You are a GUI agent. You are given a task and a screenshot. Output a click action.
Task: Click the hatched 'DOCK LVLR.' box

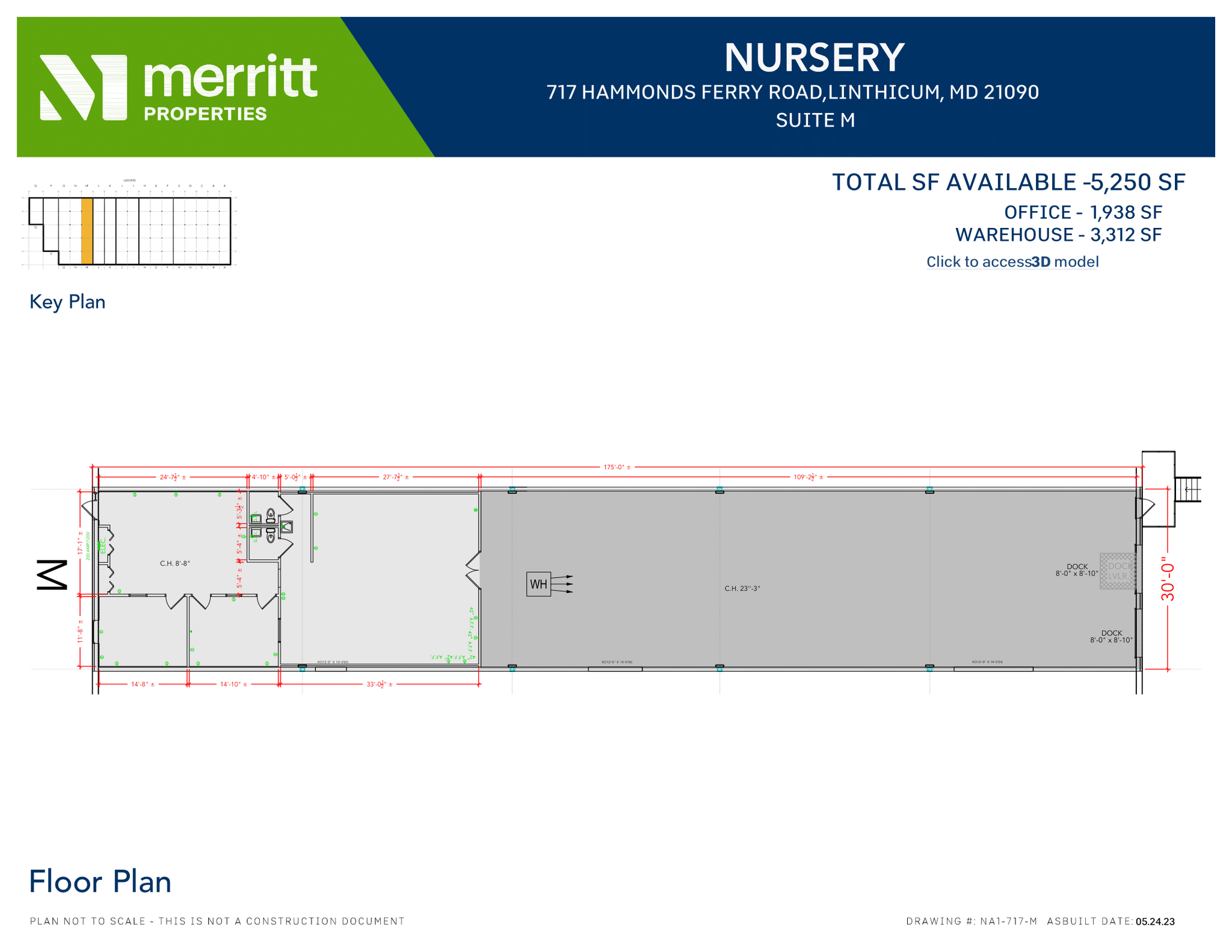pos(1117,571)
